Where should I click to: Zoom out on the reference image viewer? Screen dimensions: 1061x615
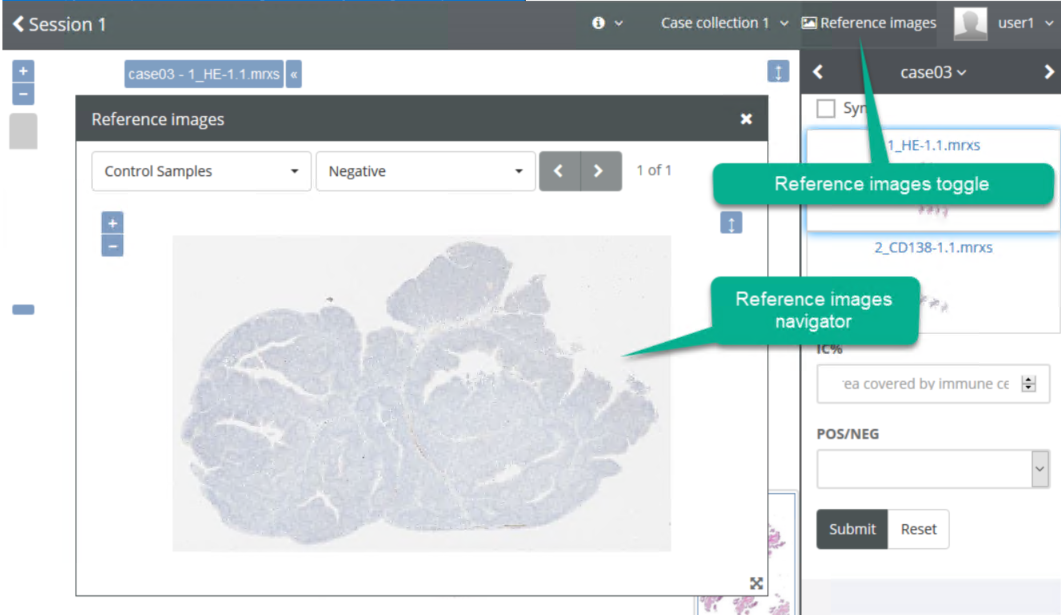[113, 246]
